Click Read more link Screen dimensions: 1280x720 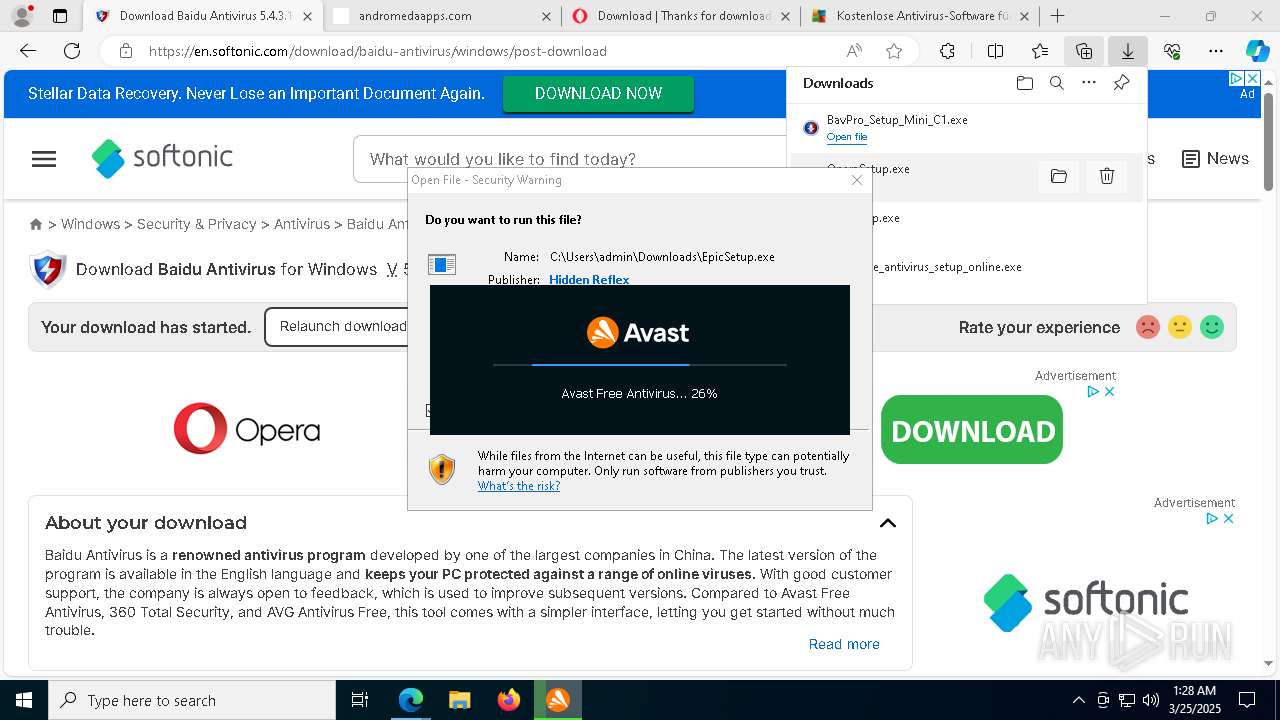(844, 644)
